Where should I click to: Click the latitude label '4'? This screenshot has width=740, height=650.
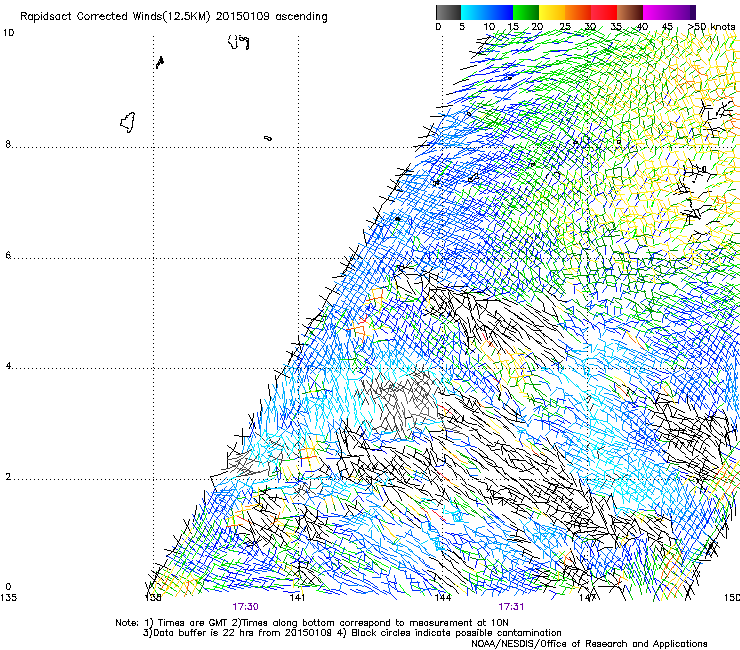click(8, 366)
